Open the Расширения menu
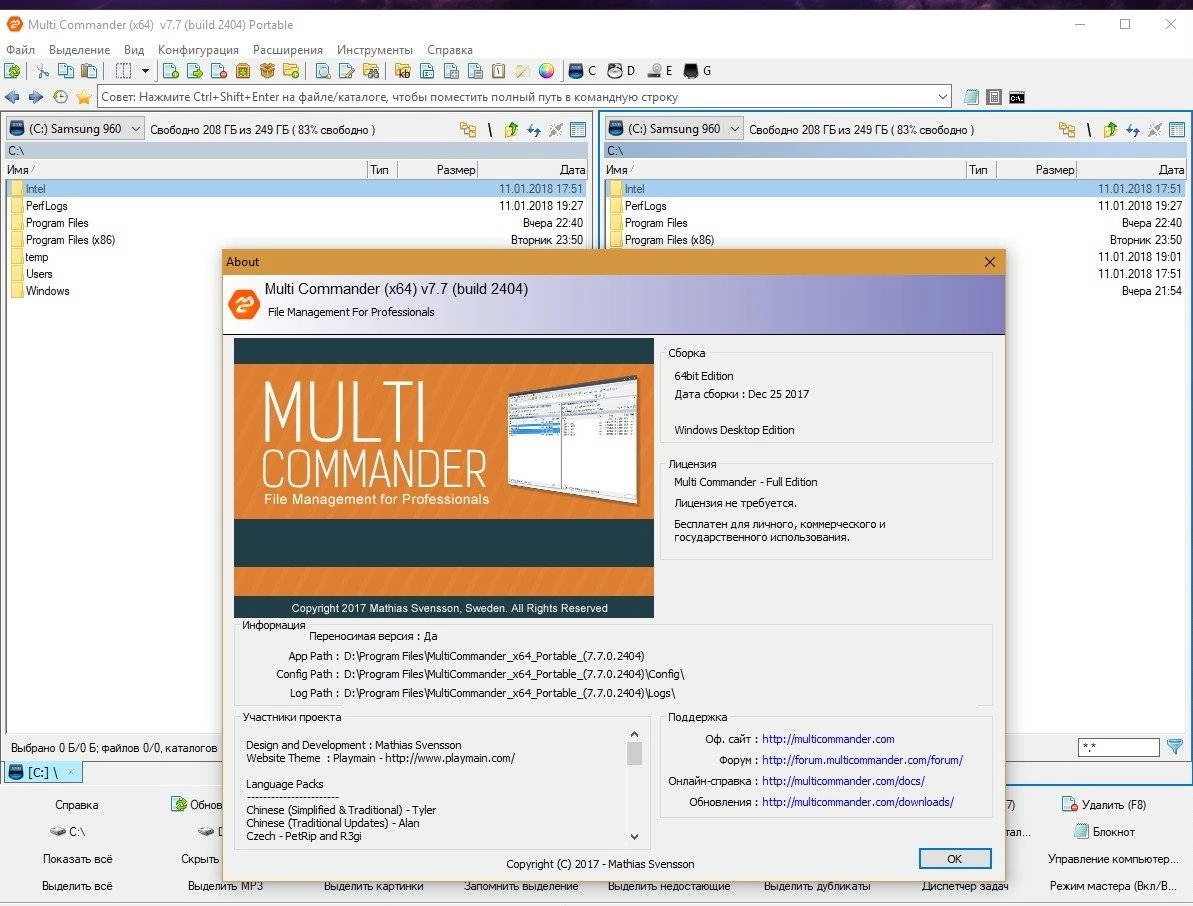The width and height of the screenshot is (1193, 906). pyautogui.click(x=288, y=49)
